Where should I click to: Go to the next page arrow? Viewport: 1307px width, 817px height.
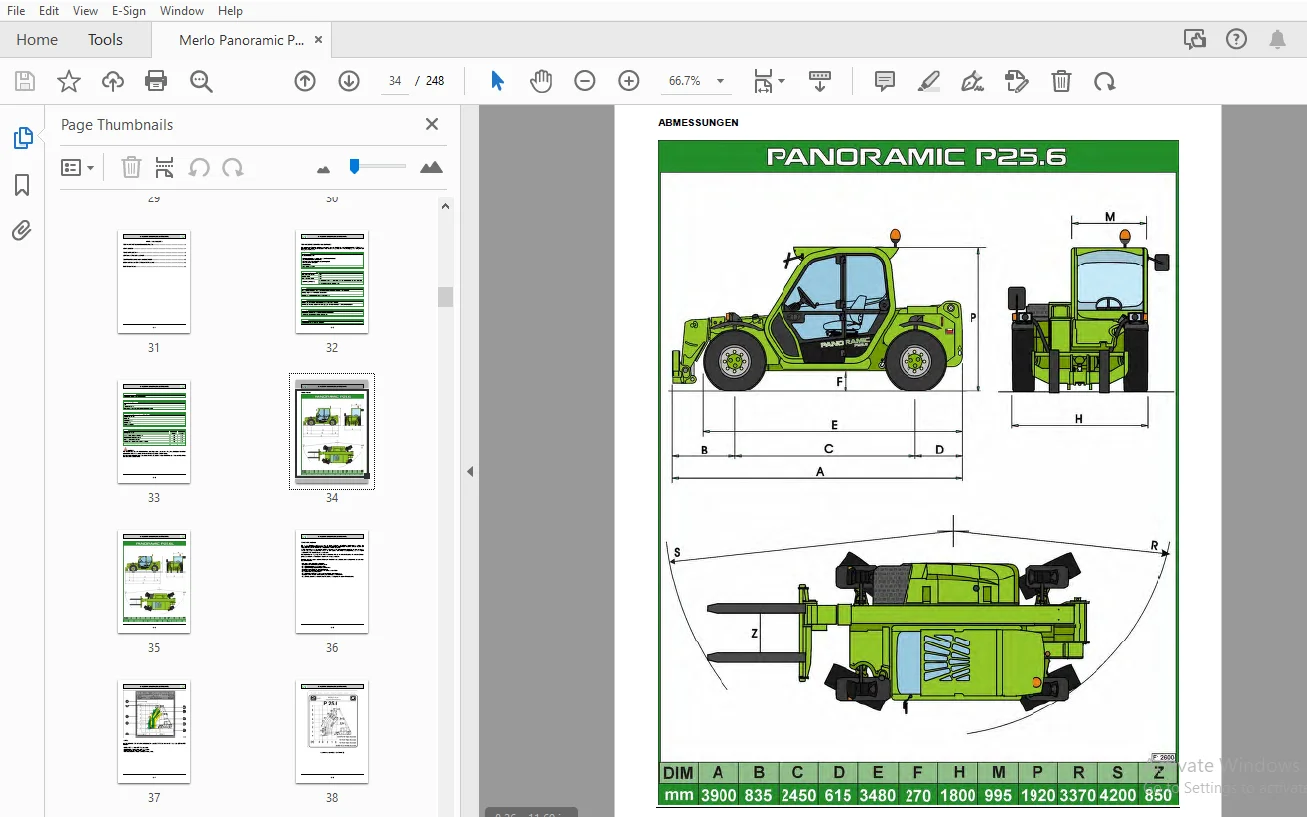[x=349, y=81]
